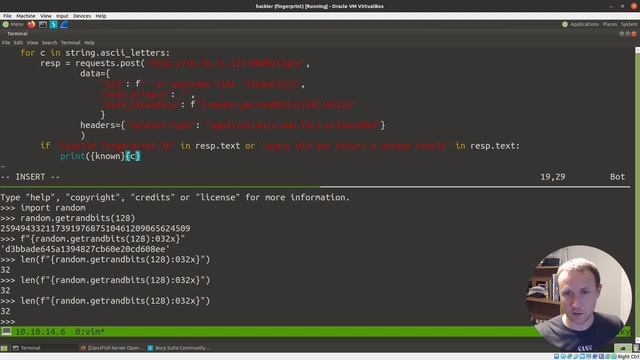This screenshot has width=640, height=360.
Task: Launch terminal from the panel launcher icon
Action: tap(43, 24)
